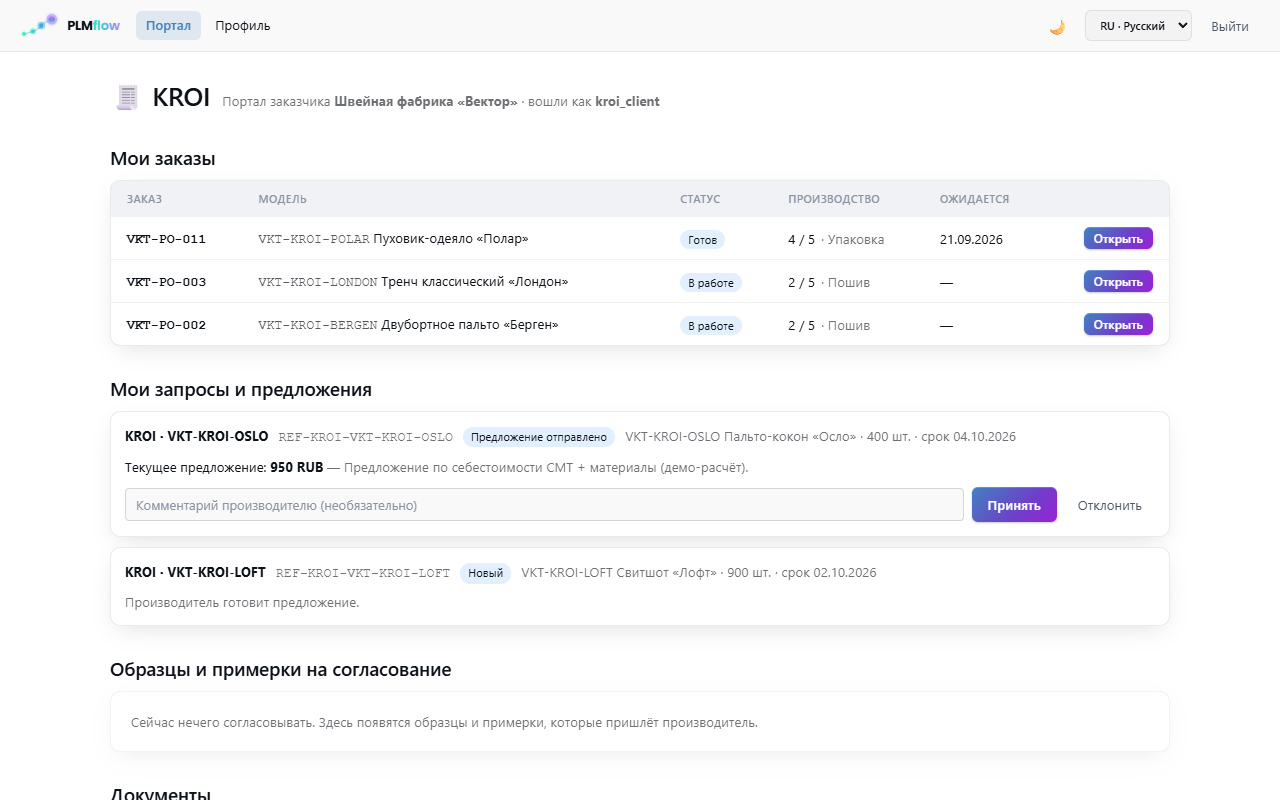Click the KROI document scroll icon

point(127,97)
